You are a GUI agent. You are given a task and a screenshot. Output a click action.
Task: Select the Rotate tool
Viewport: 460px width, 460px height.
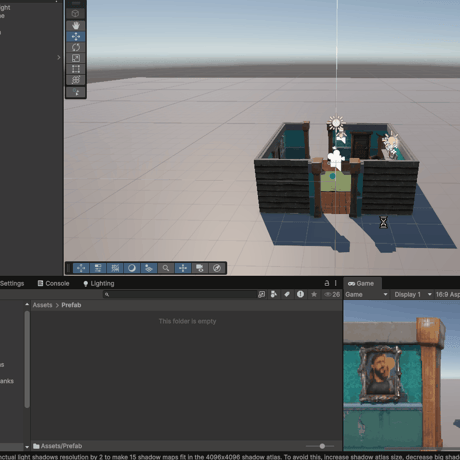click(76, 47)
